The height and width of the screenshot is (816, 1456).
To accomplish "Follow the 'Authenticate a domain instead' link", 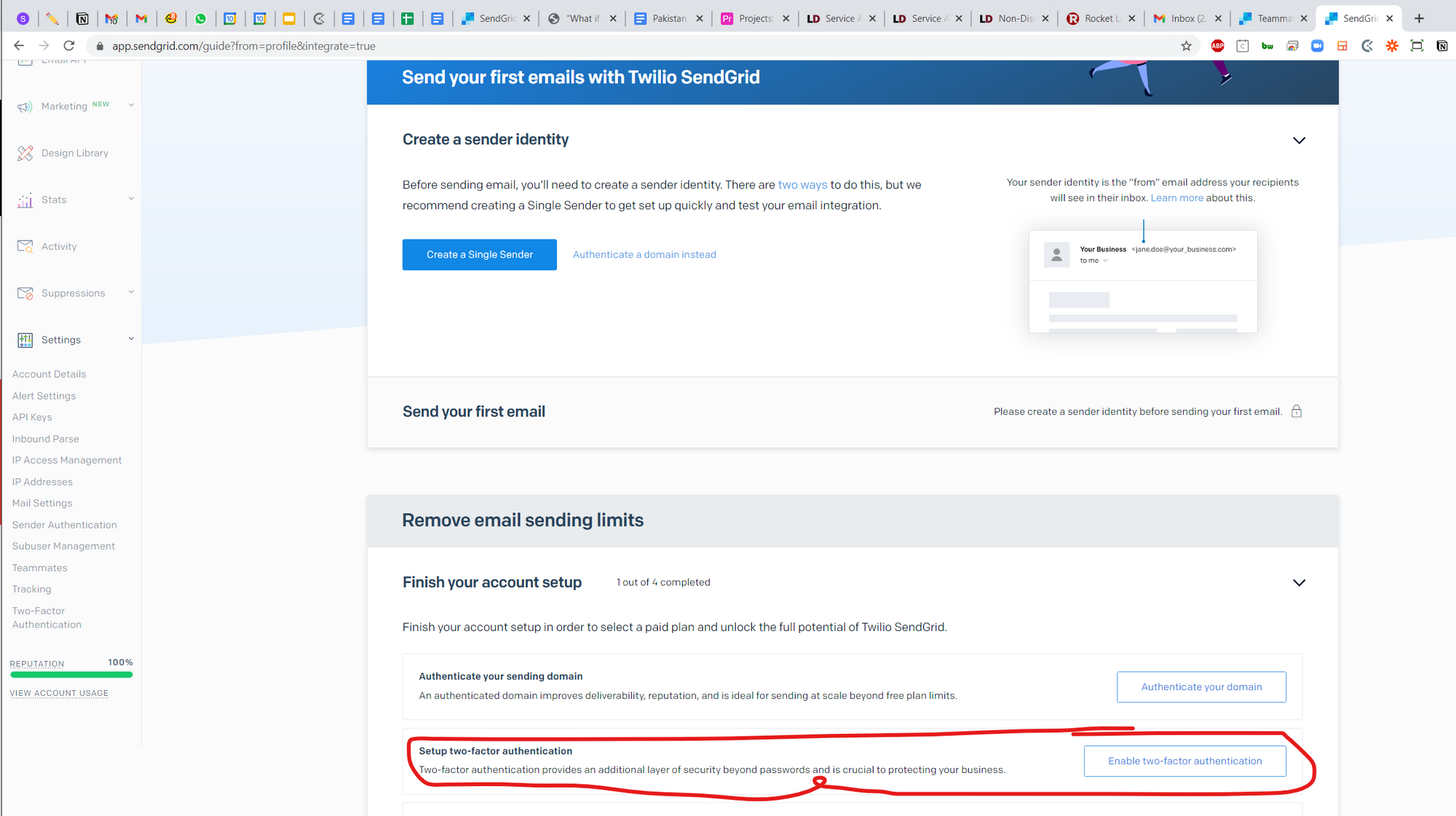I will click(644, 255).
